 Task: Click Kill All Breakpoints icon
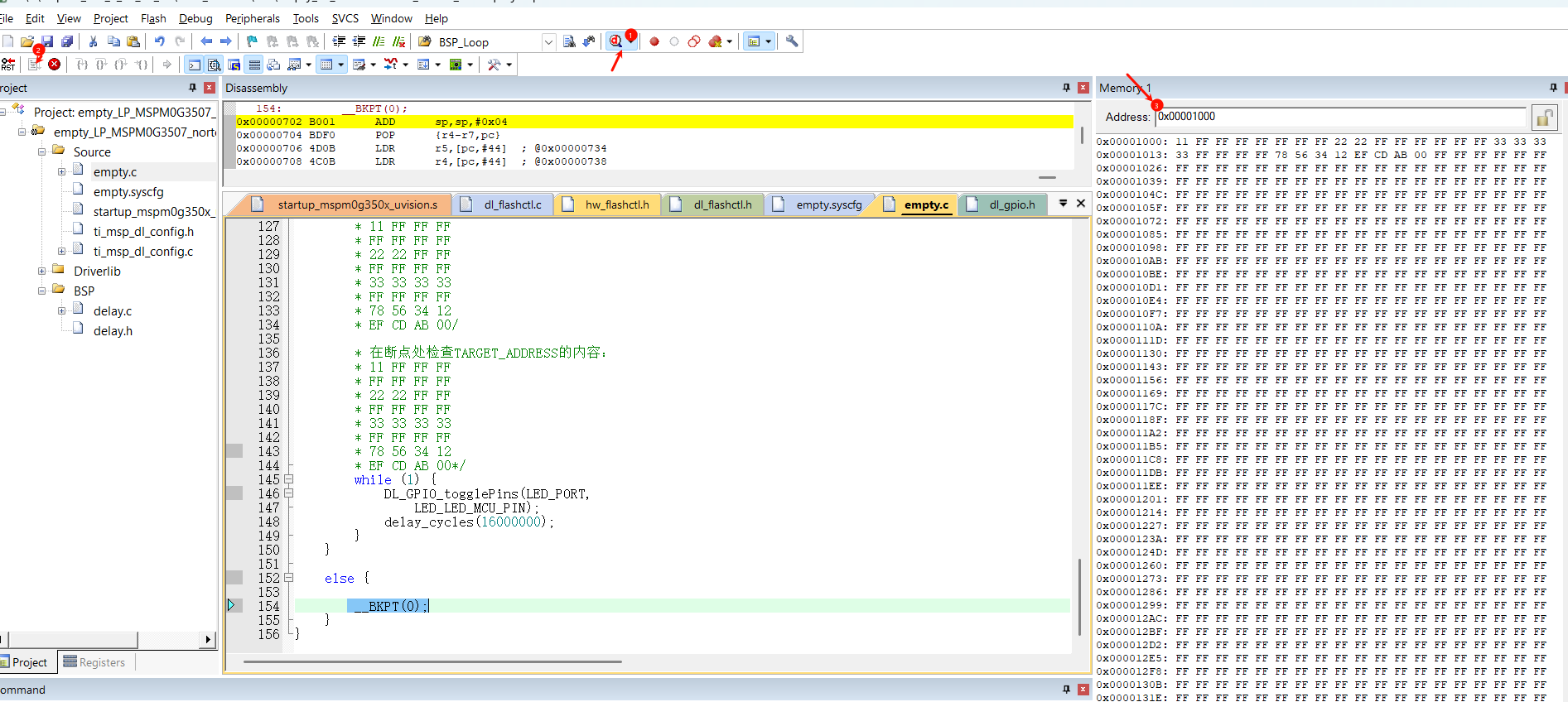pos(715,41)
